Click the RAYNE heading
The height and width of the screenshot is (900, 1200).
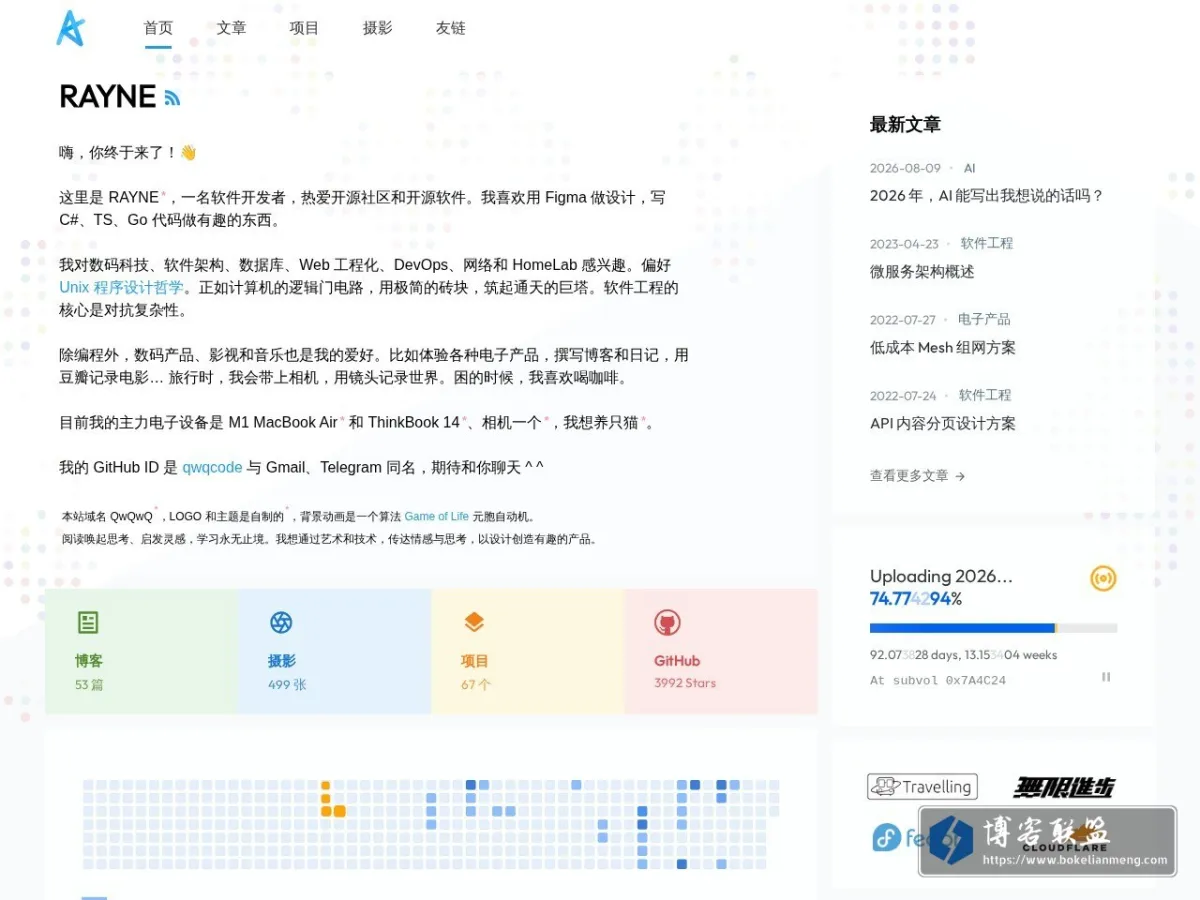click(x=108, y=97)
